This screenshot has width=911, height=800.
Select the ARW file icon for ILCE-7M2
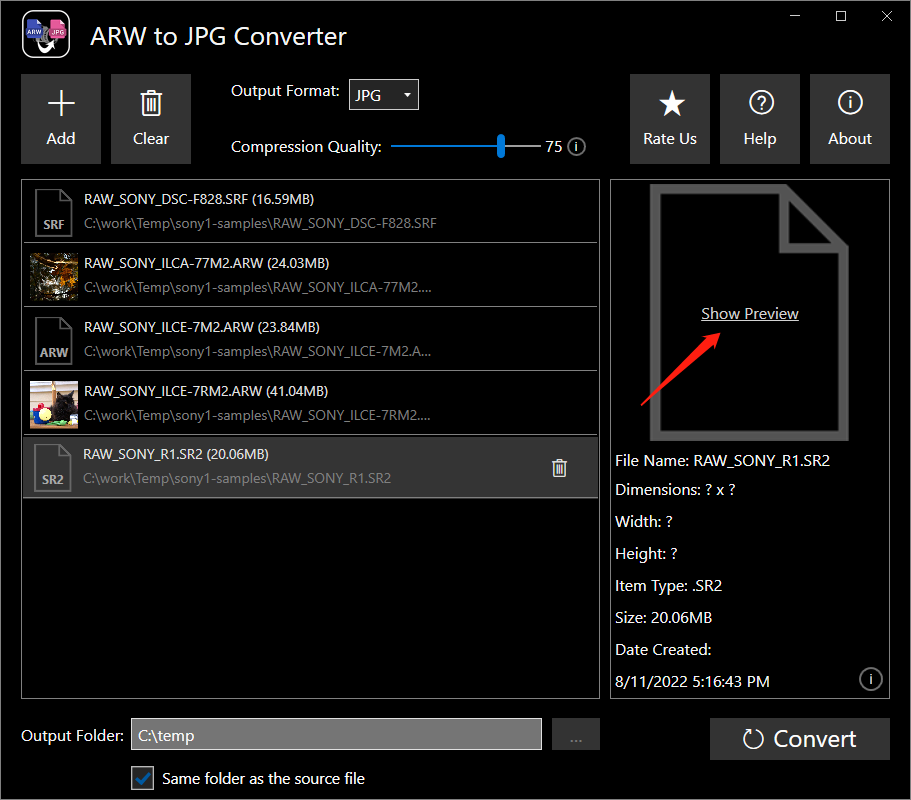53,340
